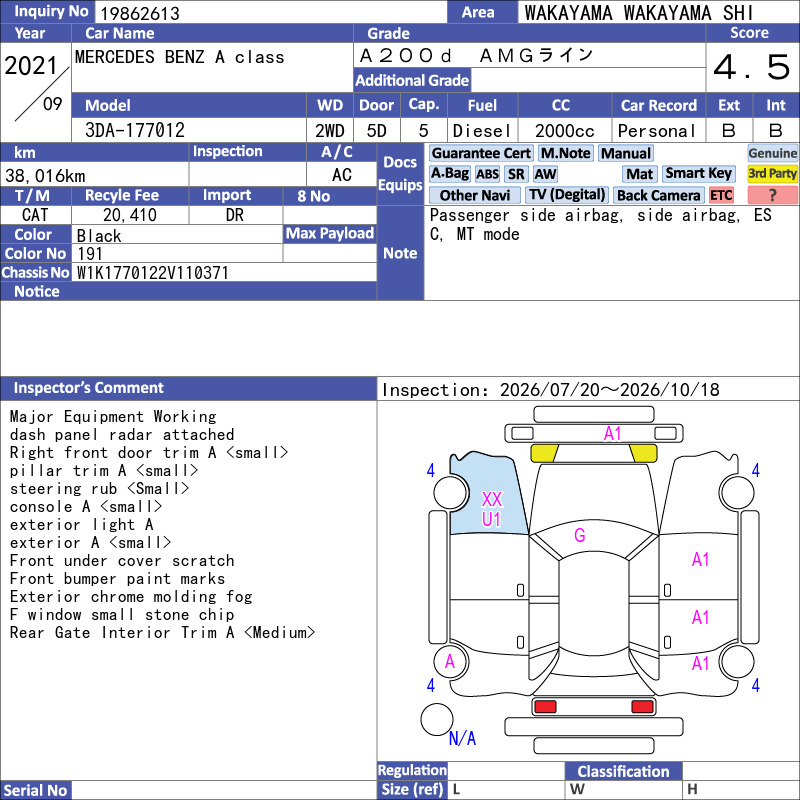Click the Manual document badge
This screenshot has width=800, height=800.
click(626, 153)
